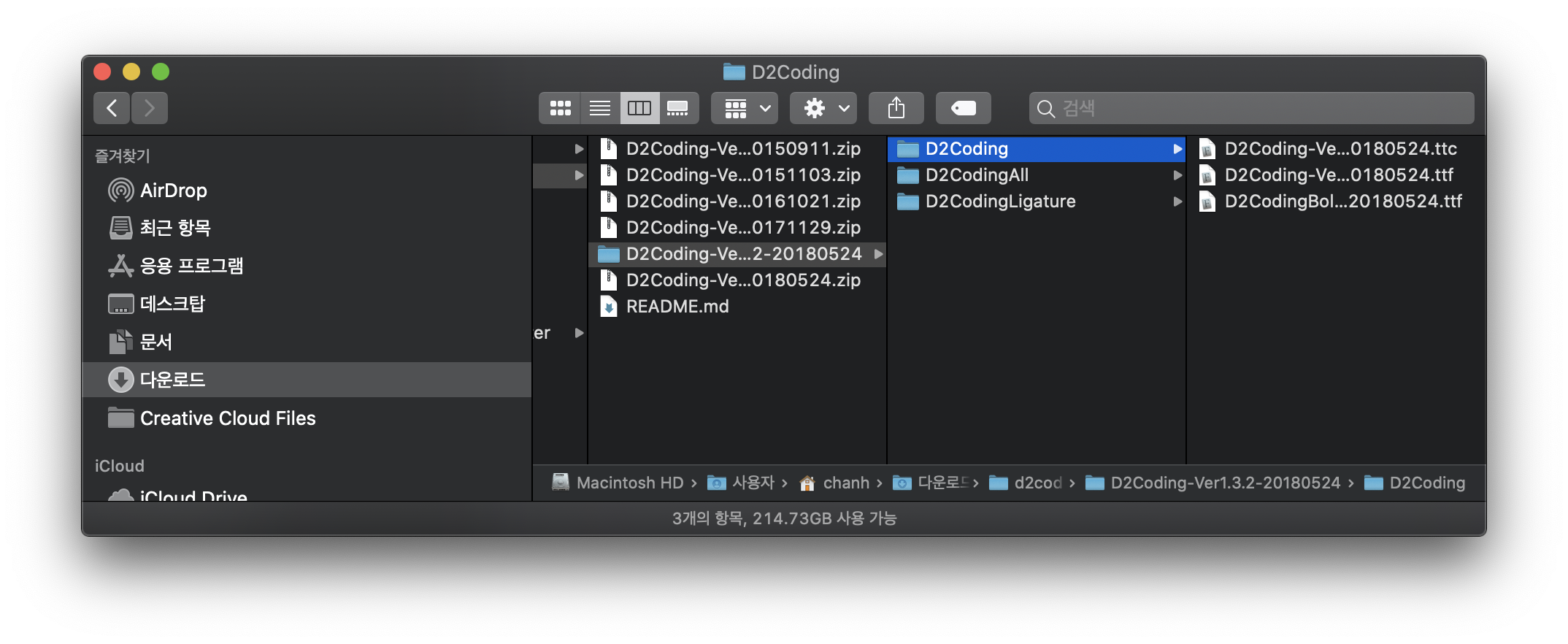
Task: Select the D2Coding-Ve...2-20180524 folder
Action: point(737,254)
